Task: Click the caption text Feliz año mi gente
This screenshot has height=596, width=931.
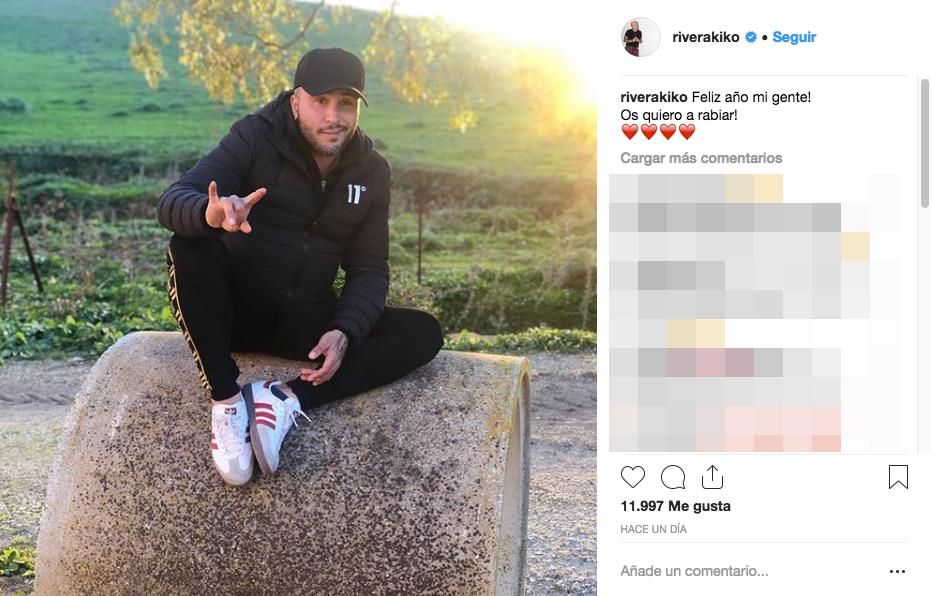Action: [751, 97]
